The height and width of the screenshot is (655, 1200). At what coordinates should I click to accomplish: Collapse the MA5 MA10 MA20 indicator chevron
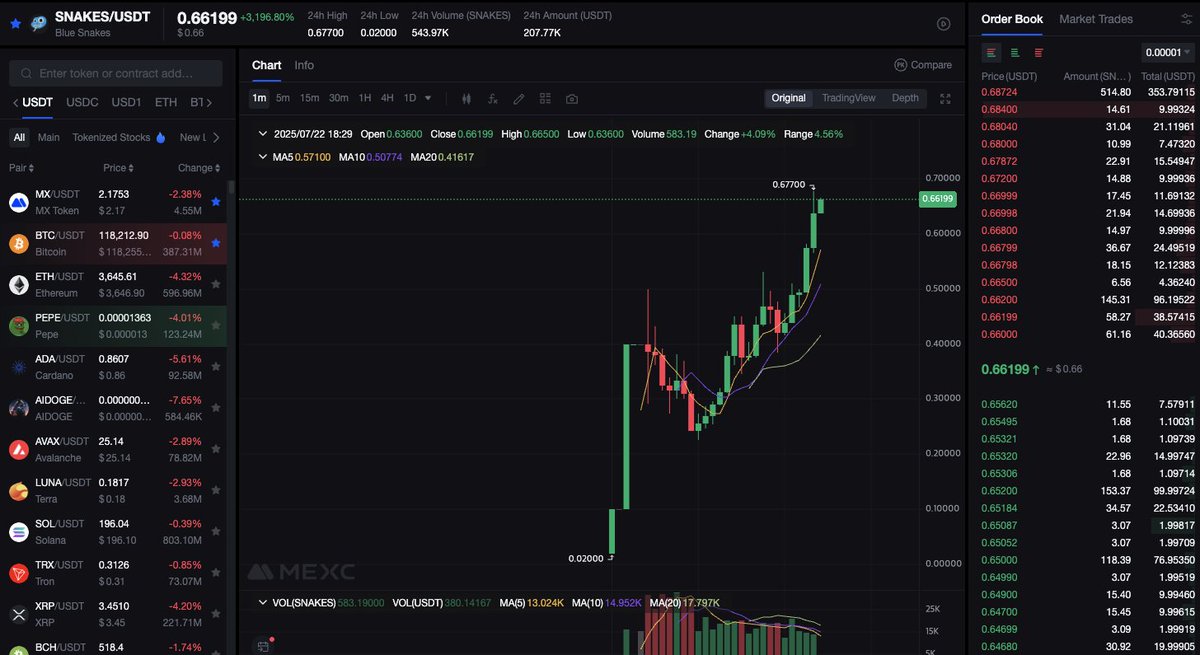point(263,157)
